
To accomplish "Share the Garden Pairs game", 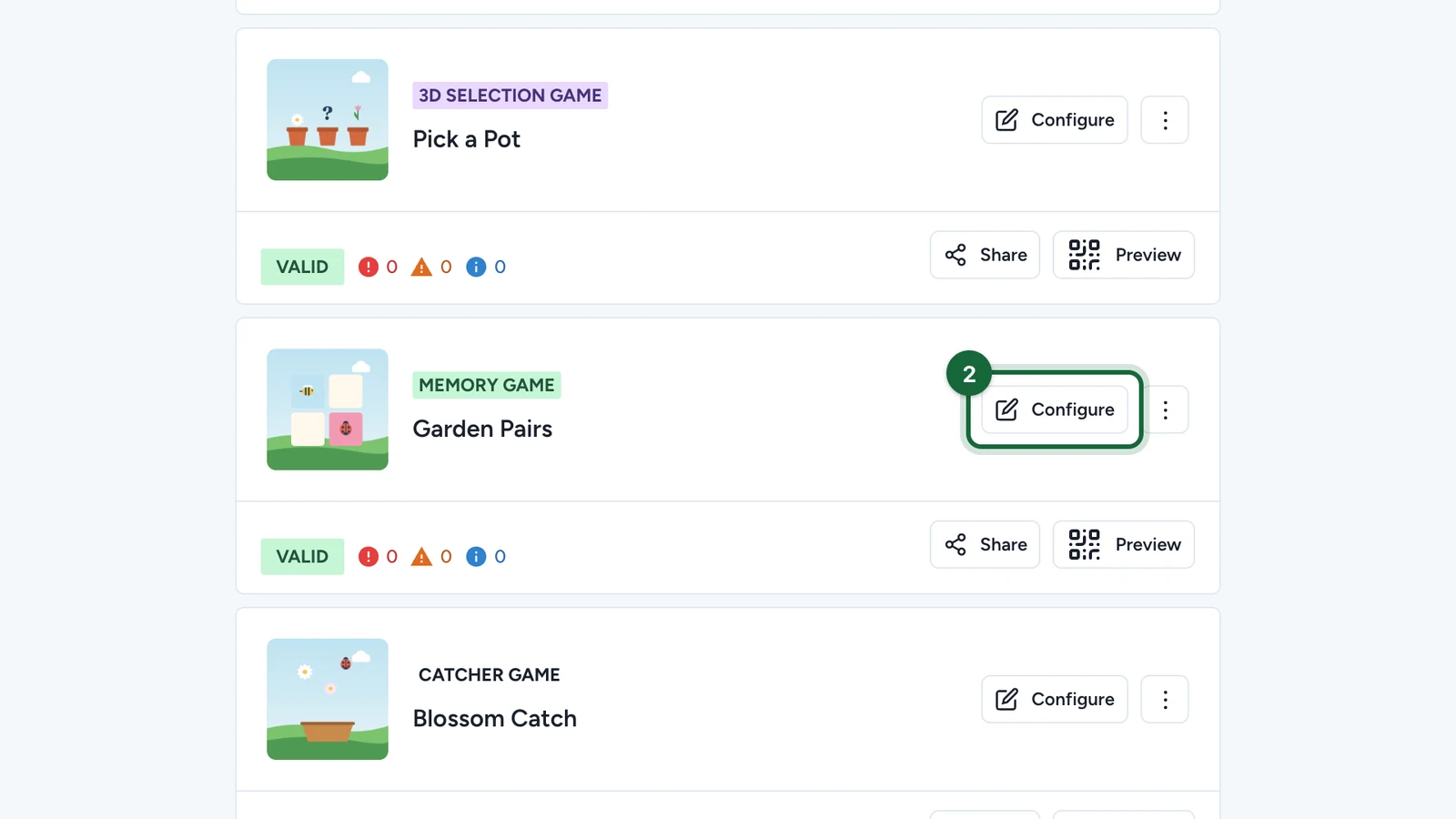I will coord(985,544).
